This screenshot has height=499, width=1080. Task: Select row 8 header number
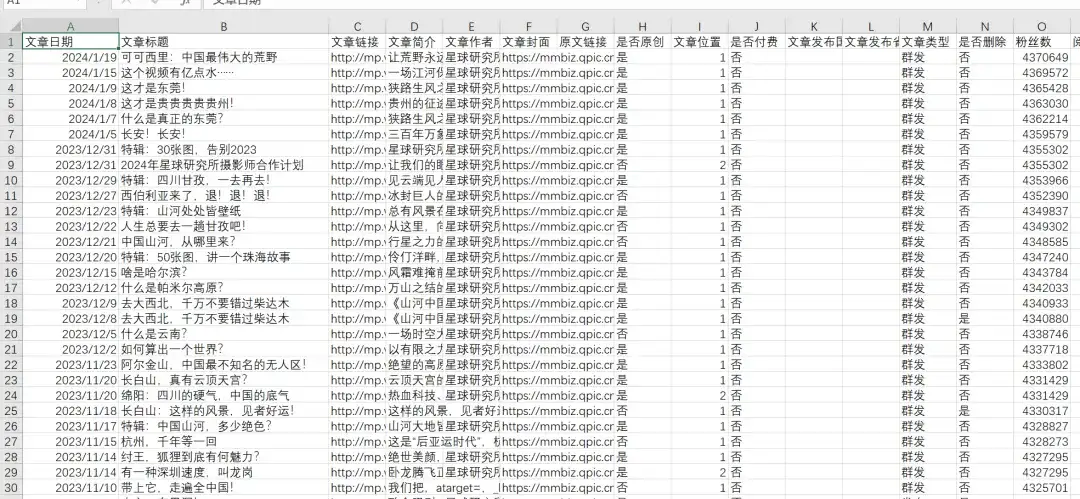[x=11, y=150]
